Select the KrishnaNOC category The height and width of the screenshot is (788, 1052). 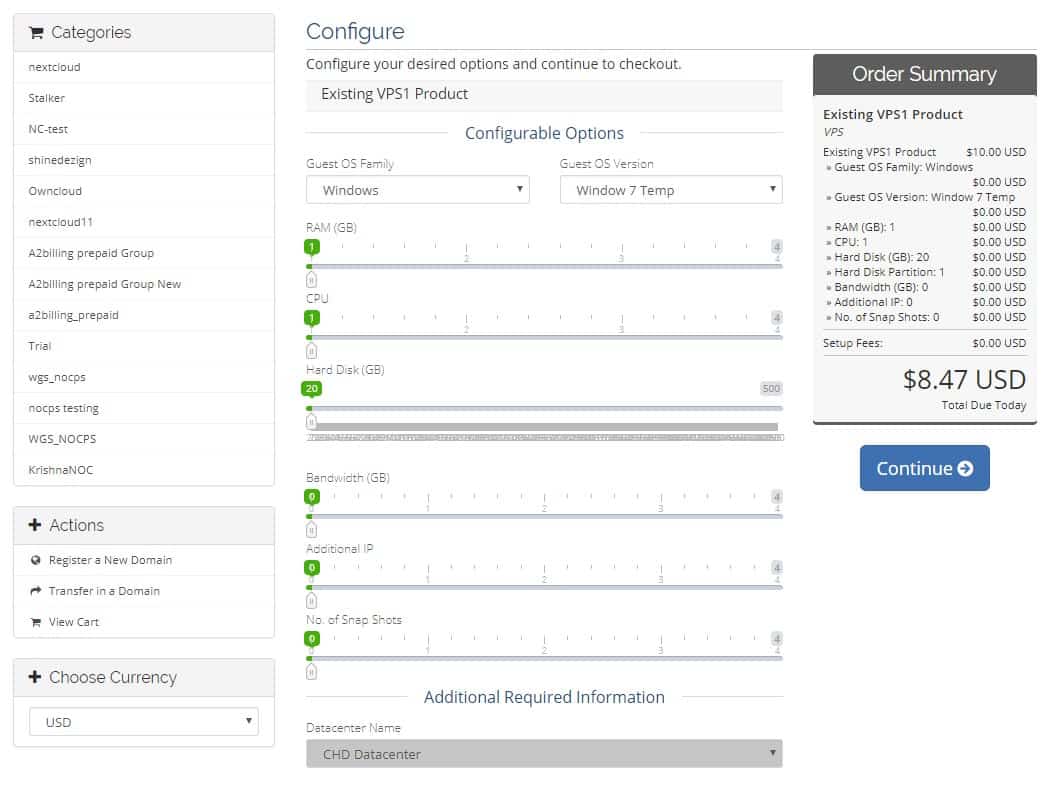click(x=61, y=470)
